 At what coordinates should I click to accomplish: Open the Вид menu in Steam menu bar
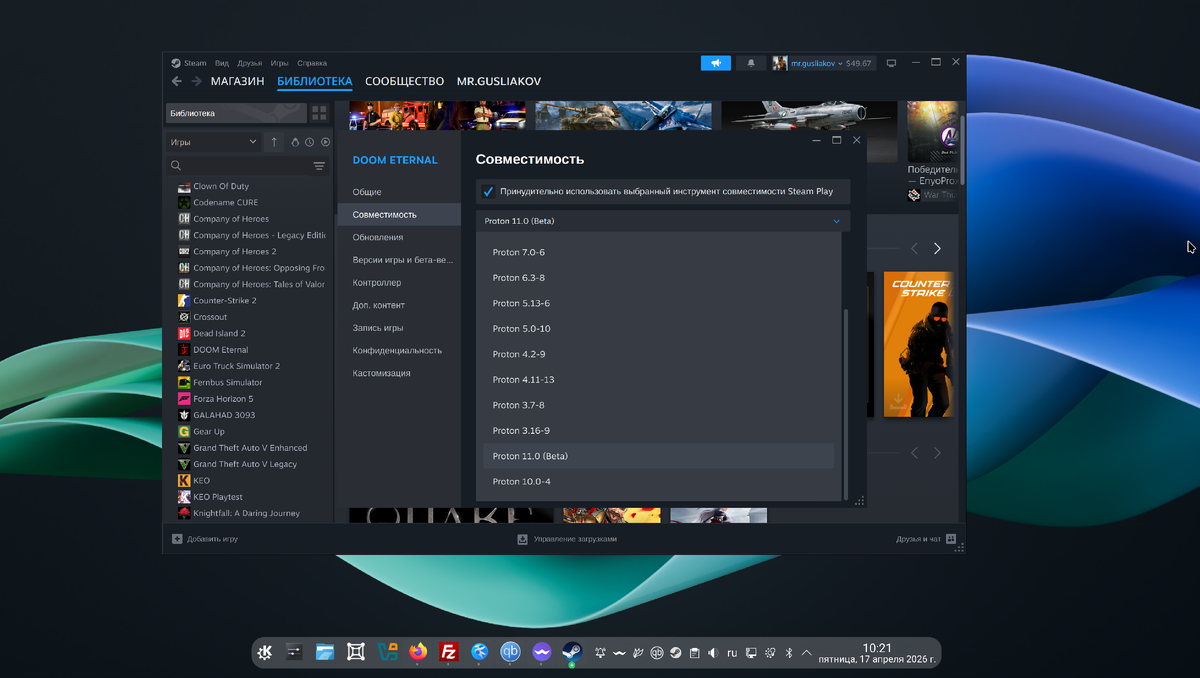pos(220,62)
